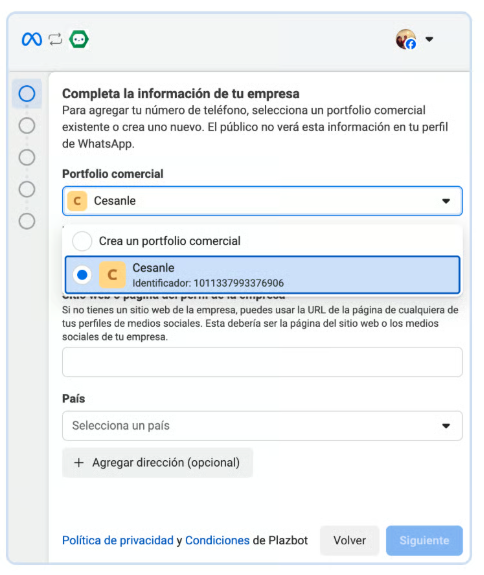Click the Meta infinity logo
The image size is (484, 575).
[32, 39]
